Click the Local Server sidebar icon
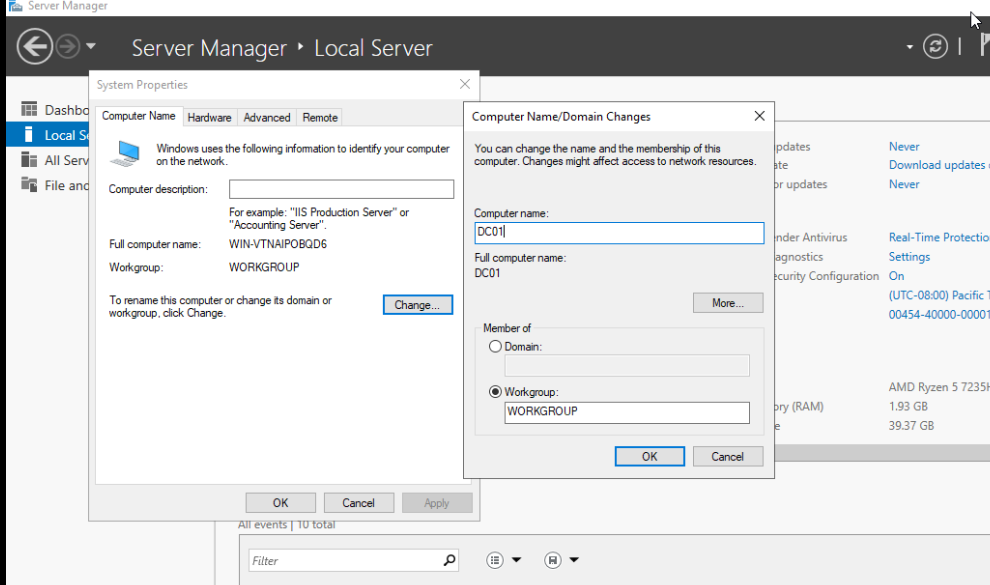 click(x=29, y=135)
